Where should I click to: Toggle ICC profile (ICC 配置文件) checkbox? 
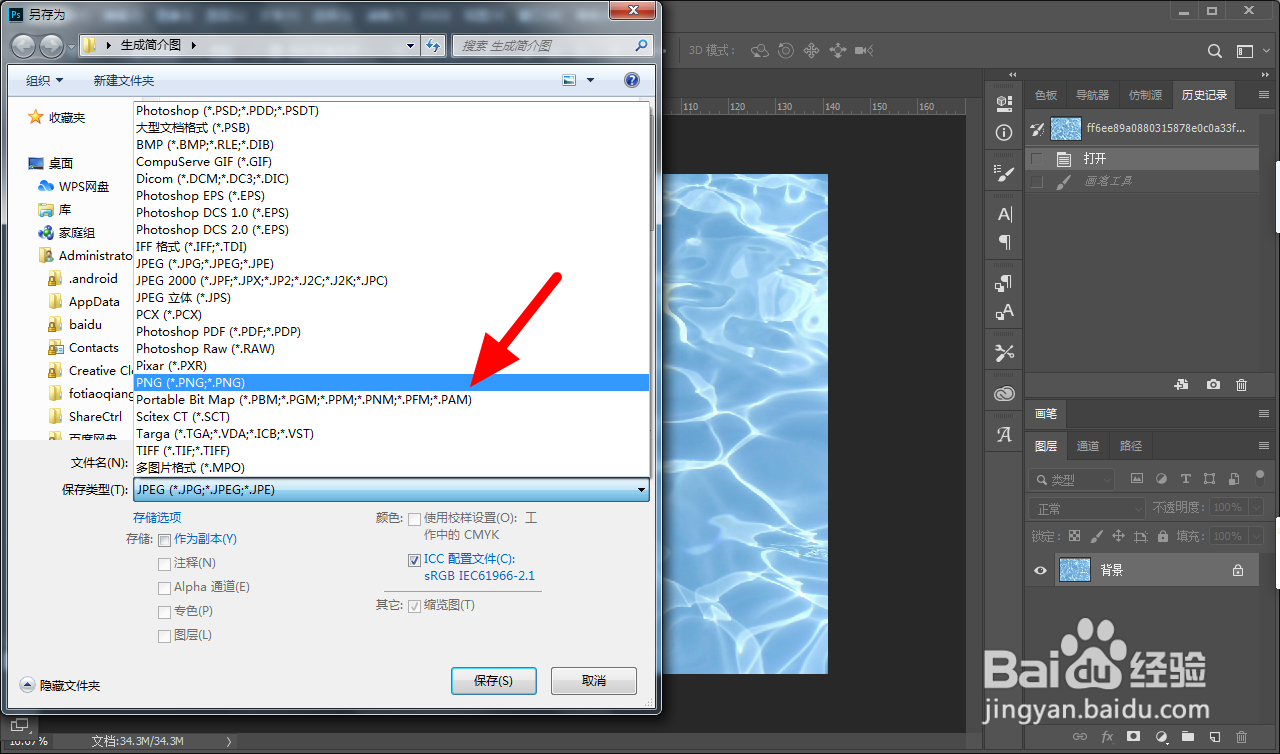(x=414, y=560)
